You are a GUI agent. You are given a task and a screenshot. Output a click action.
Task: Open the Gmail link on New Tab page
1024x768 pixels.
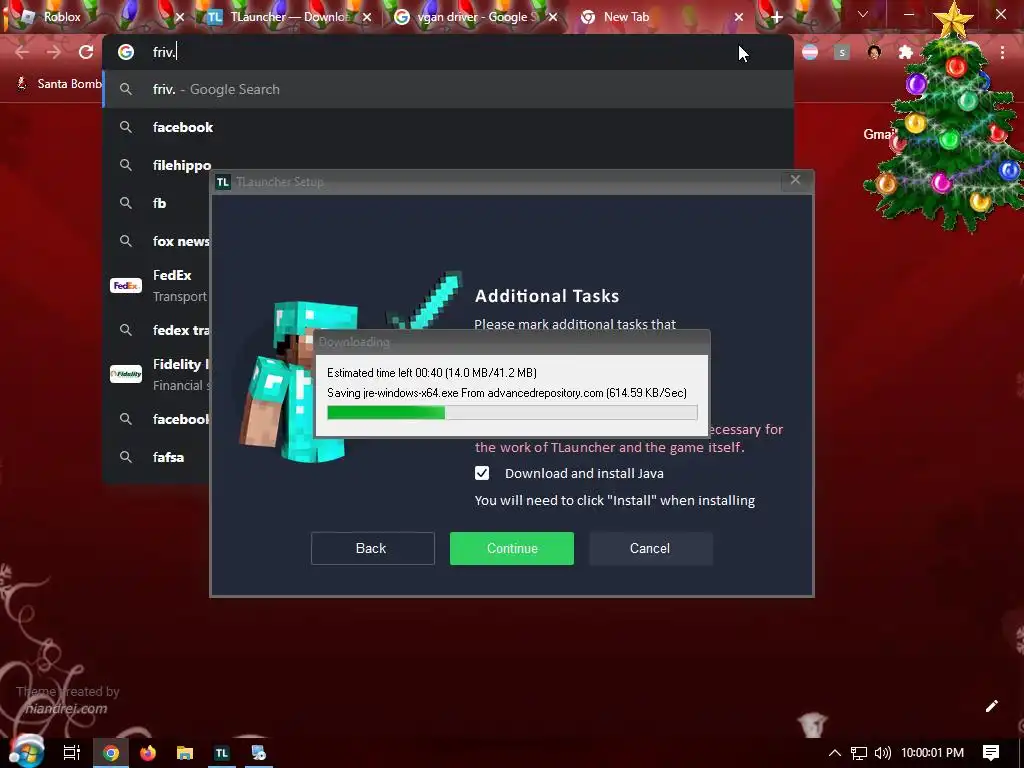click(x=878, y=135)
